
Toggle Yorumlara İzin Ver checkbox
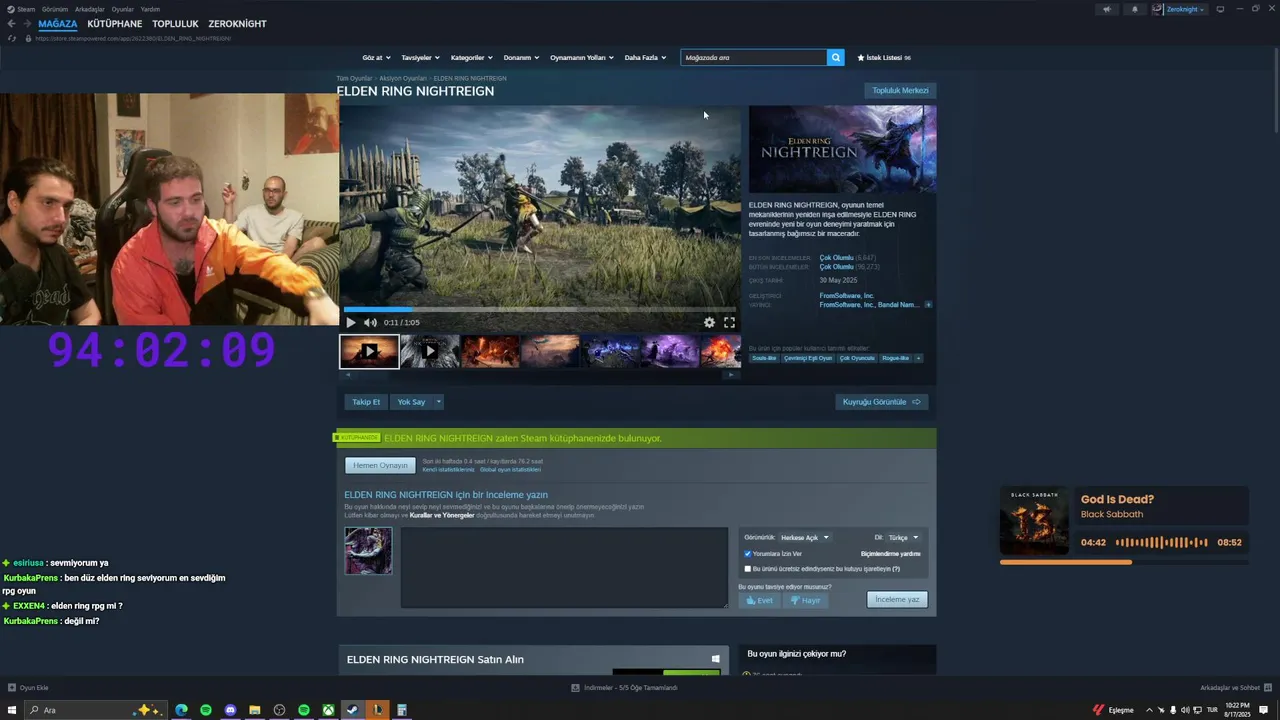[x=748, y=553]
